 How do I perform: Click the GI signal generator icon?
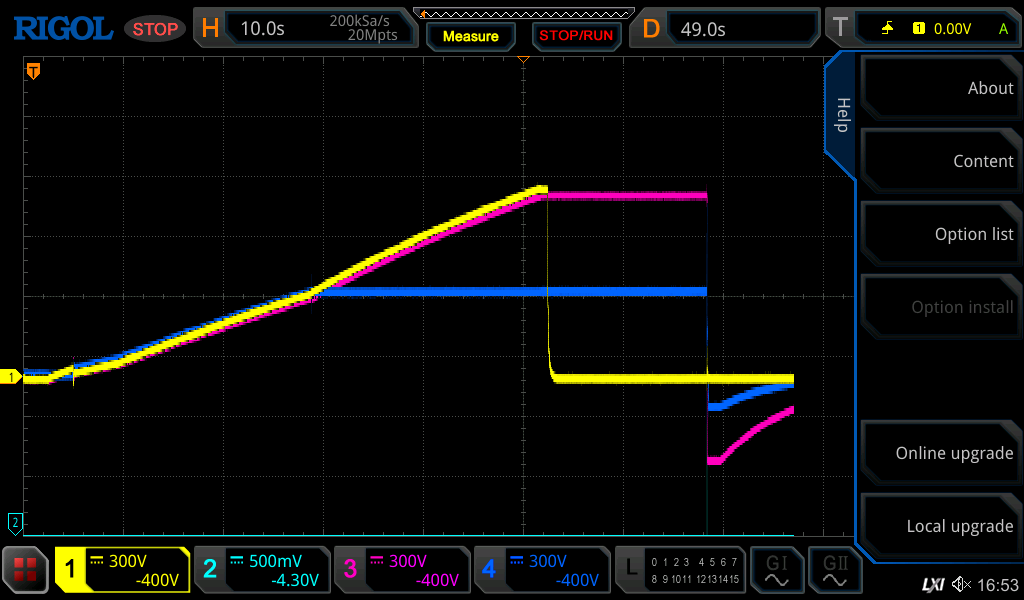click(775, 570)
